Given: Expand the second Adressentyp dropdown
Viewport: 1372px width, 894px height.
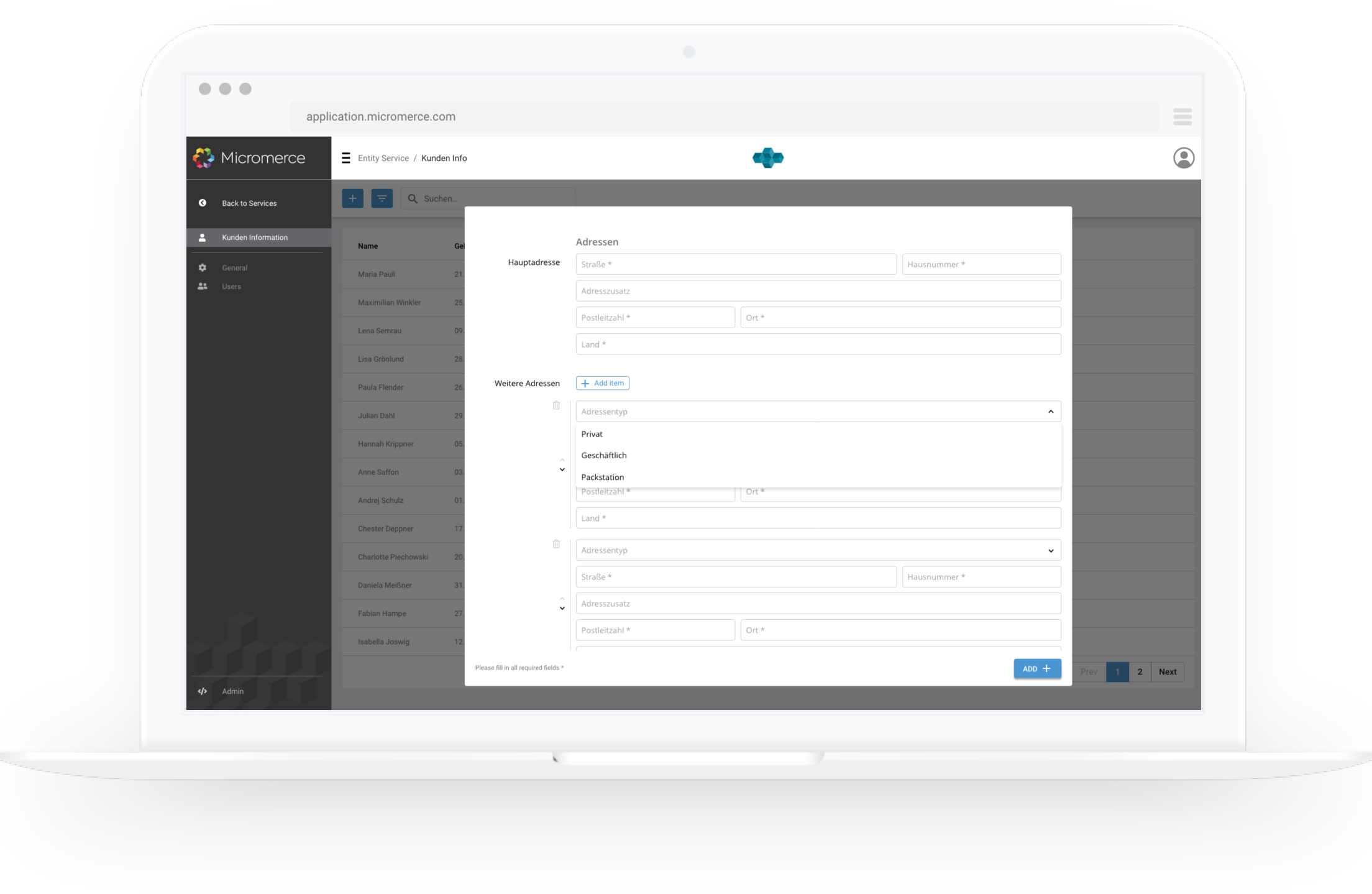Looking at the screenshot, I should (x=1050, y=550).
